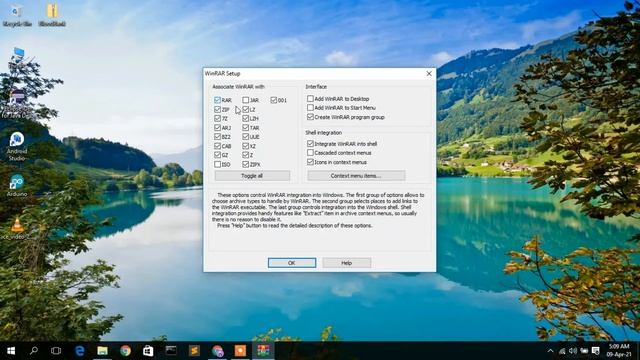This screenshot has height=360, width=640.
Task: Close the WinRAR Setup dialog
Action: (429, 73)
